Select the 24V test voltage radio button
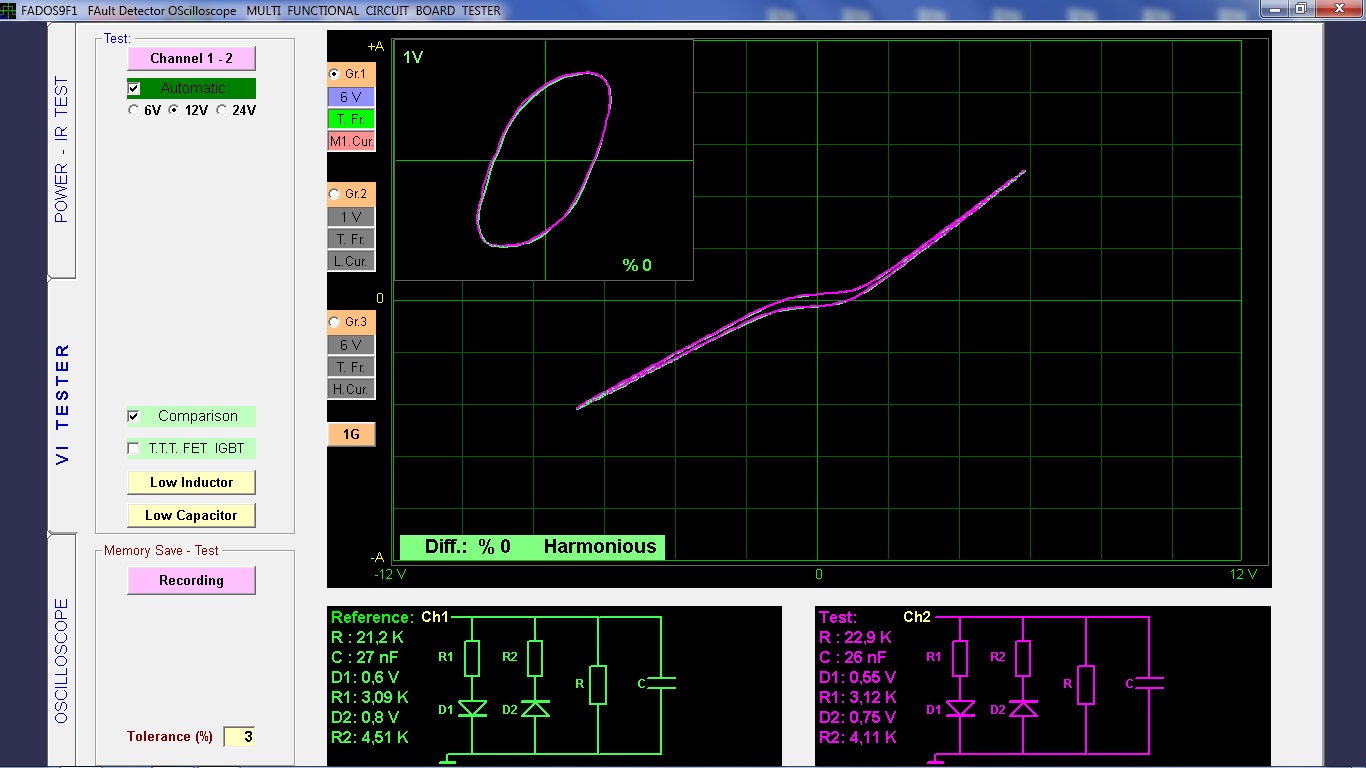Screen dimensions: 1366x768 [x=222, y=111]
